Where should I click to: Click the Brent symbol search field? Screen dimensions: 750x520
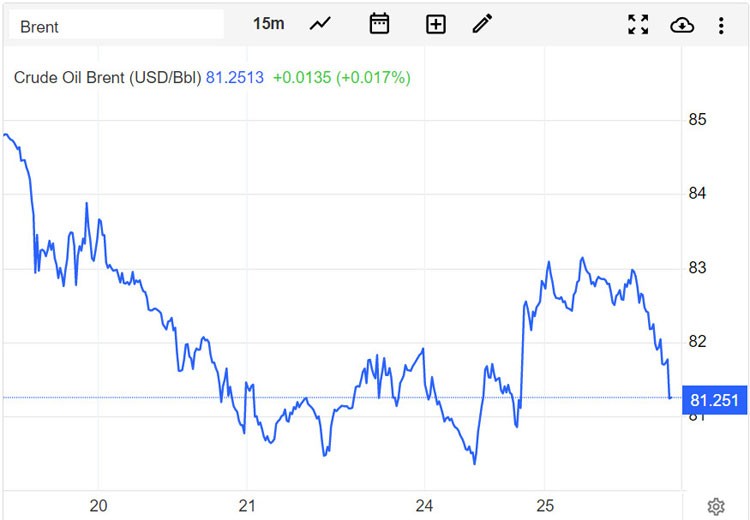pyautogui.click(x=115, y=26)
